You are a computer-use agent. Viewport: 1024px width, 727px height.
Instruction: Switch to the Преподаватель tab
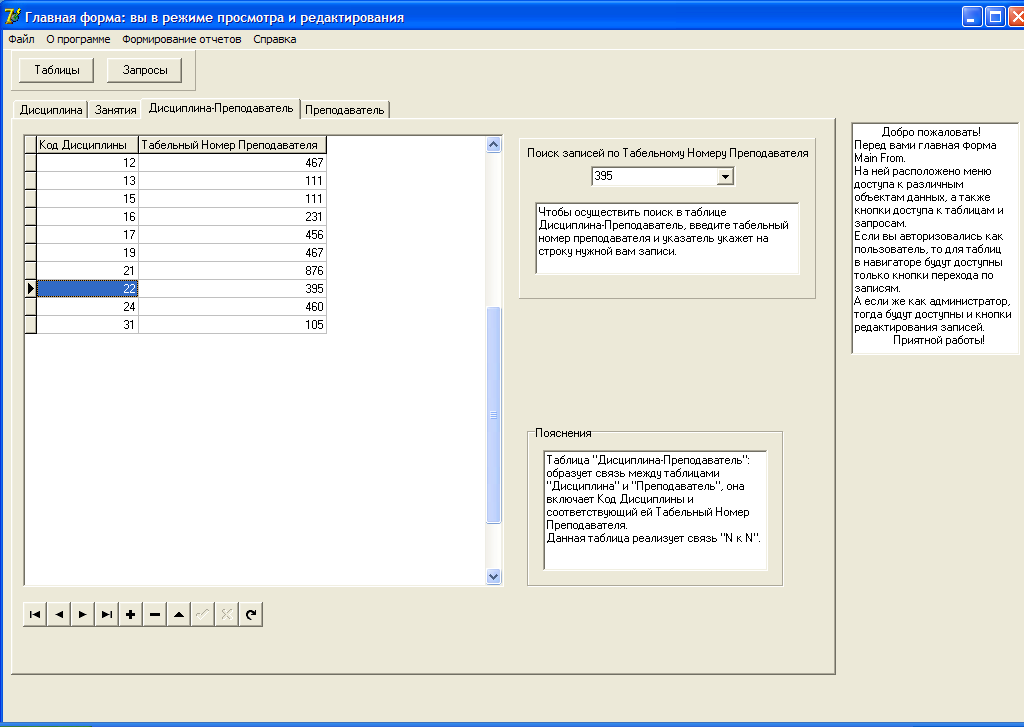tap(345, 110)
